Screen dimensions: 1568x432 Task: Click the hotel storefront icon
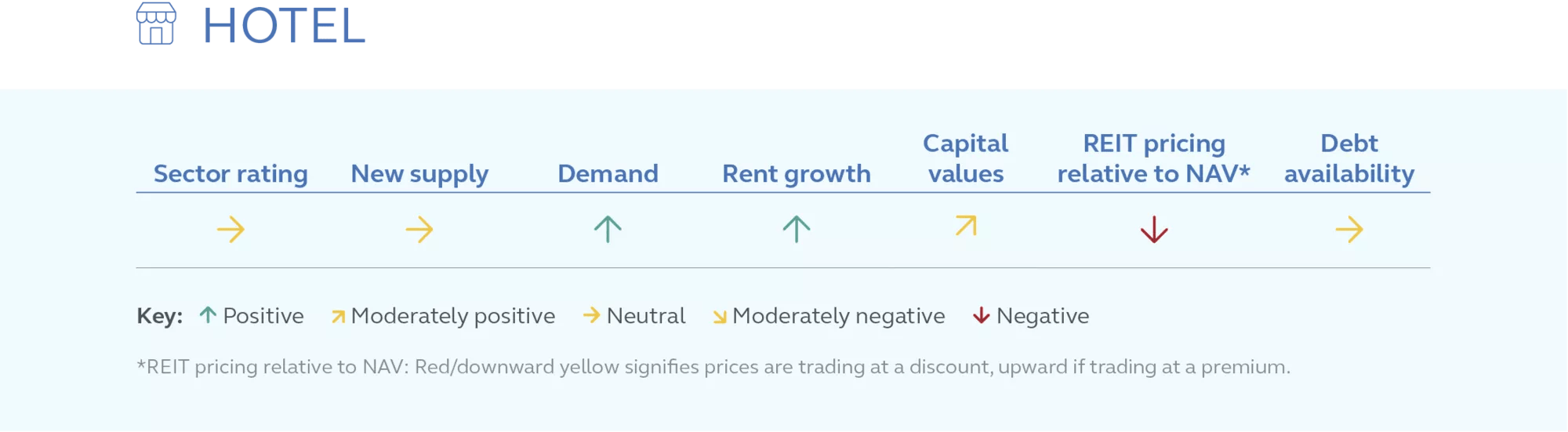click(156, 24)
